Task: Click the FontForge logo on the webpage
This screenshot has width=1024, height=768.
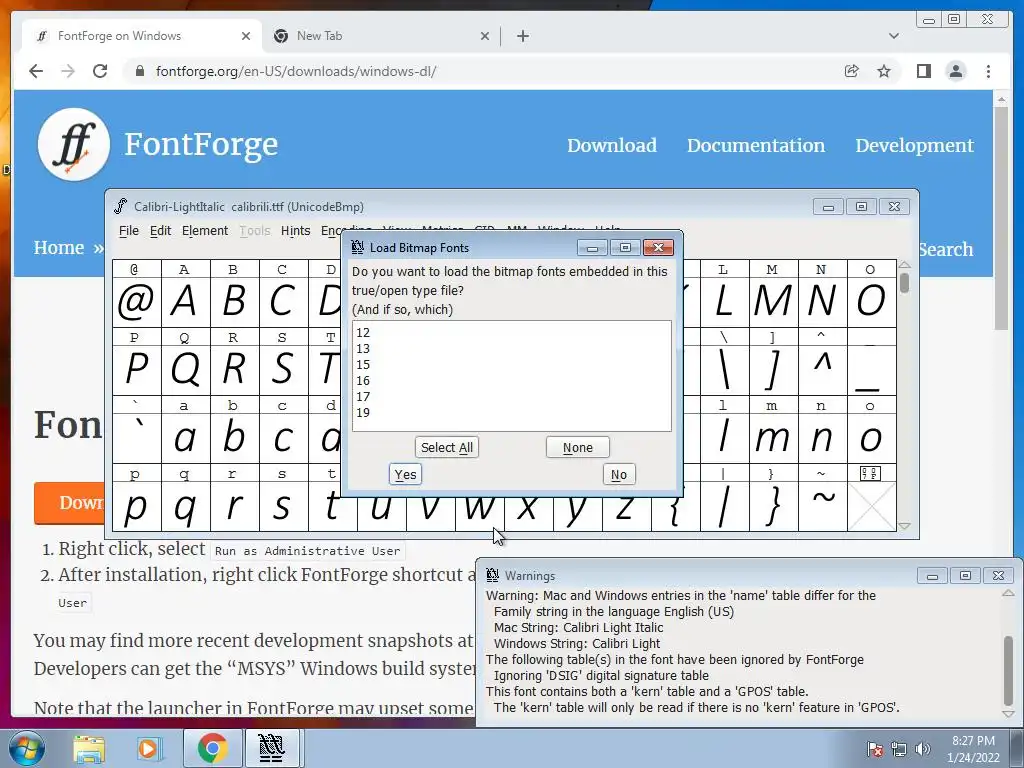Action: 73,144
